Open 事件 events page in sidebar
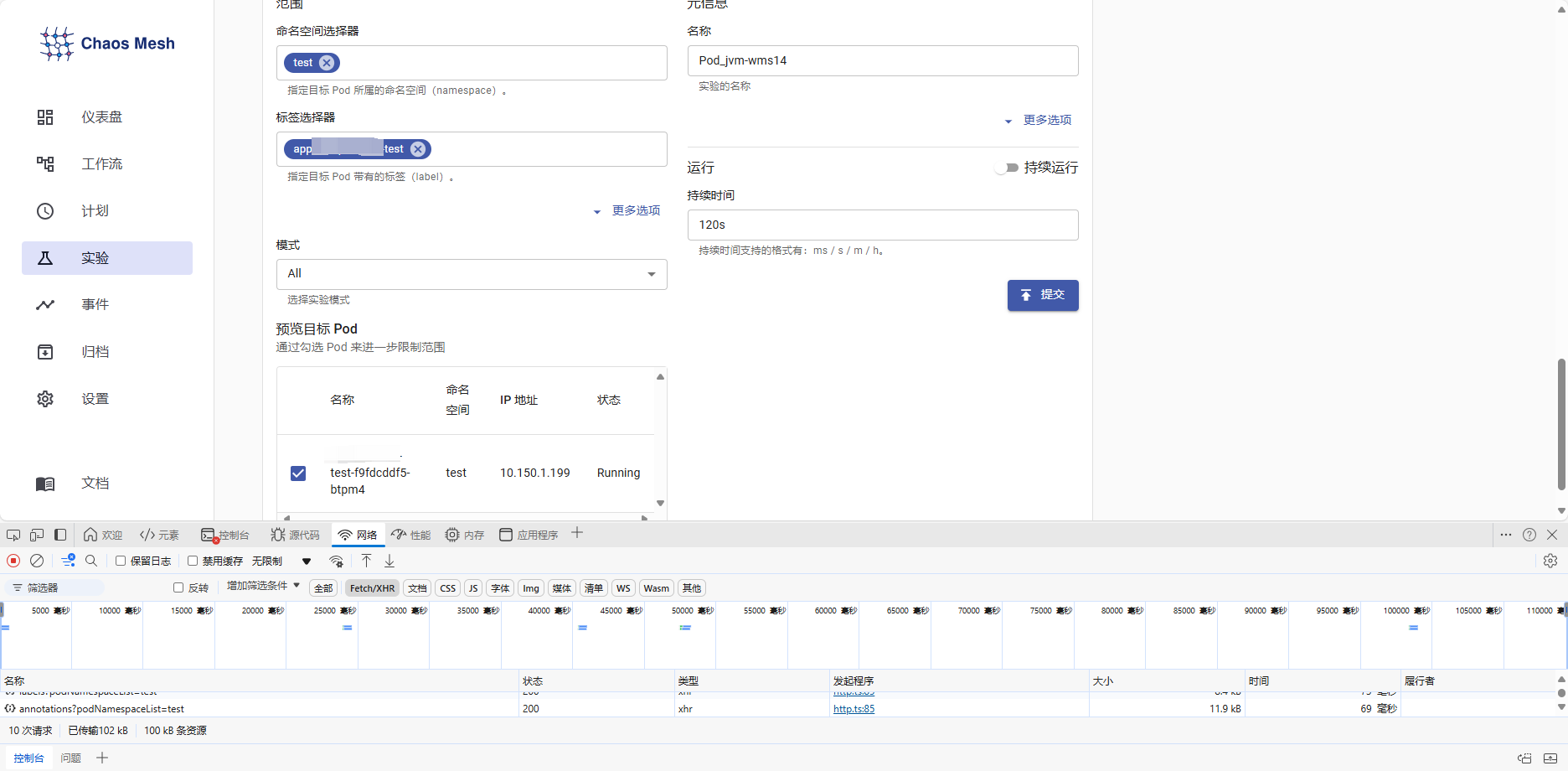1568x771 pixels. (107, 305)
